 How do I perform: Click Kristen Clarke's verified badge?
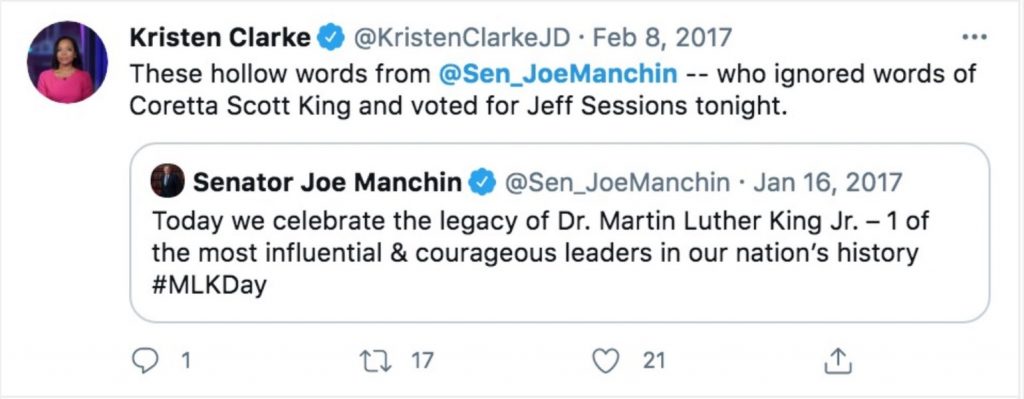click(330, 38)
